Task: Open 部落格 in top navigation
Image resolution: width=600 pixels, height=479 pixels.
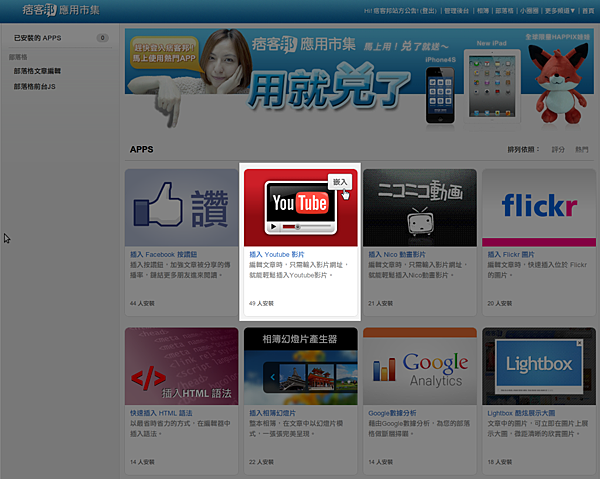Action: [504, 11]
